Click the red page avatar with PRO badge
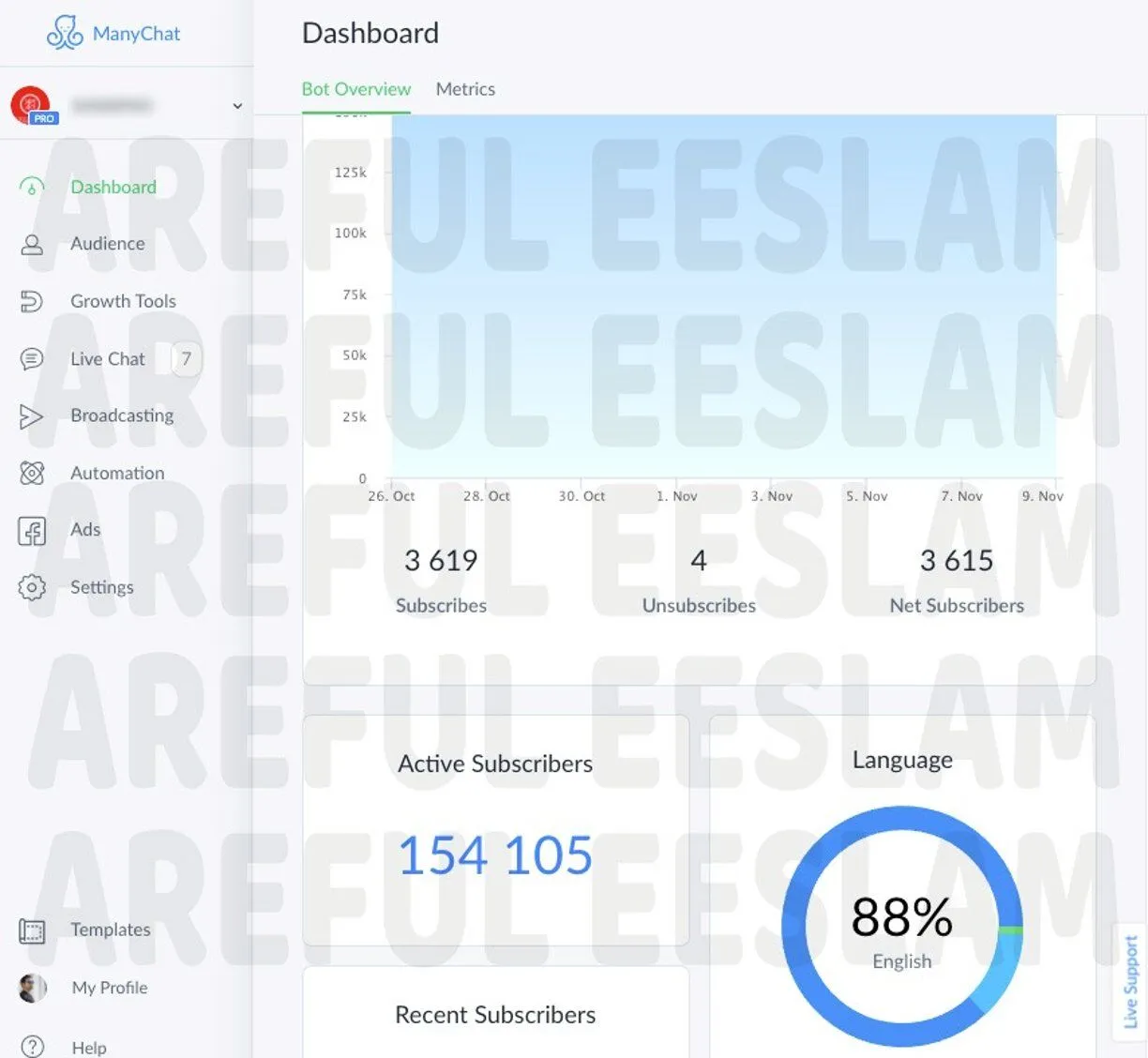The height and width of the screenshot is (1058, 1148). [33, 105]
